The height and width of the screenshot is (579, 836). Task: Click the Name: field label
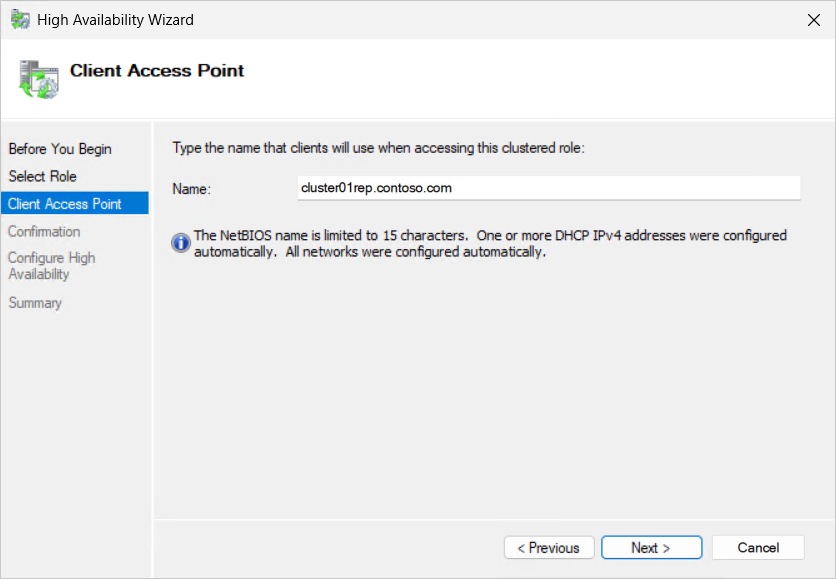click(x=191, y=189)
